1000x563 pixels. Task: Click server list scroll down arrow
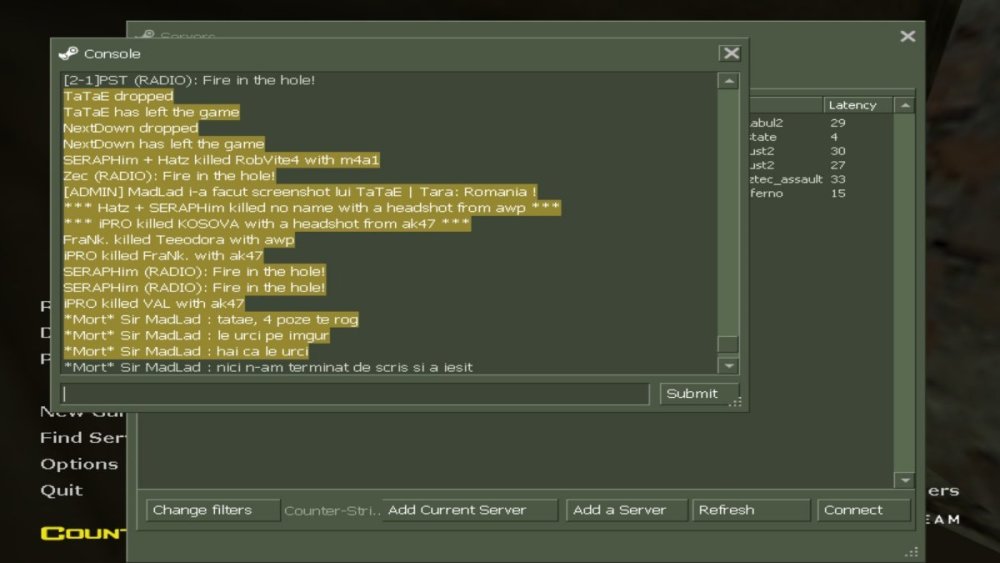tap(905, 480)
